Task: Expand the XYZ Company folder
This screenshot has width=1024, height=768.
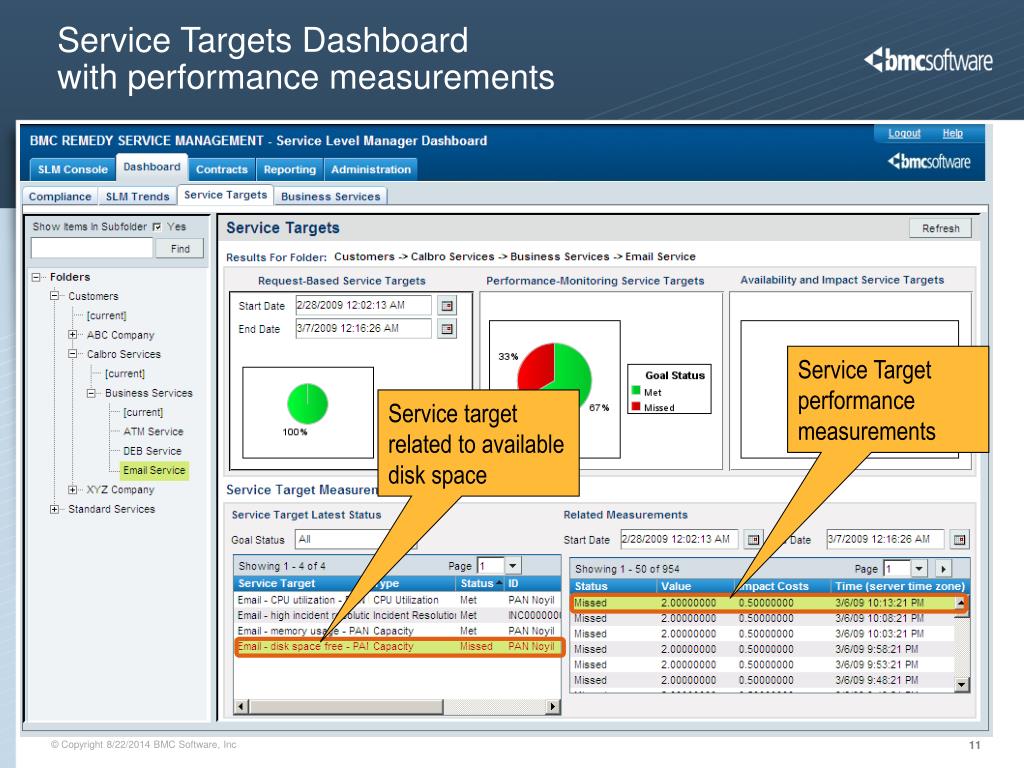Action: click(x=72, y=489)
